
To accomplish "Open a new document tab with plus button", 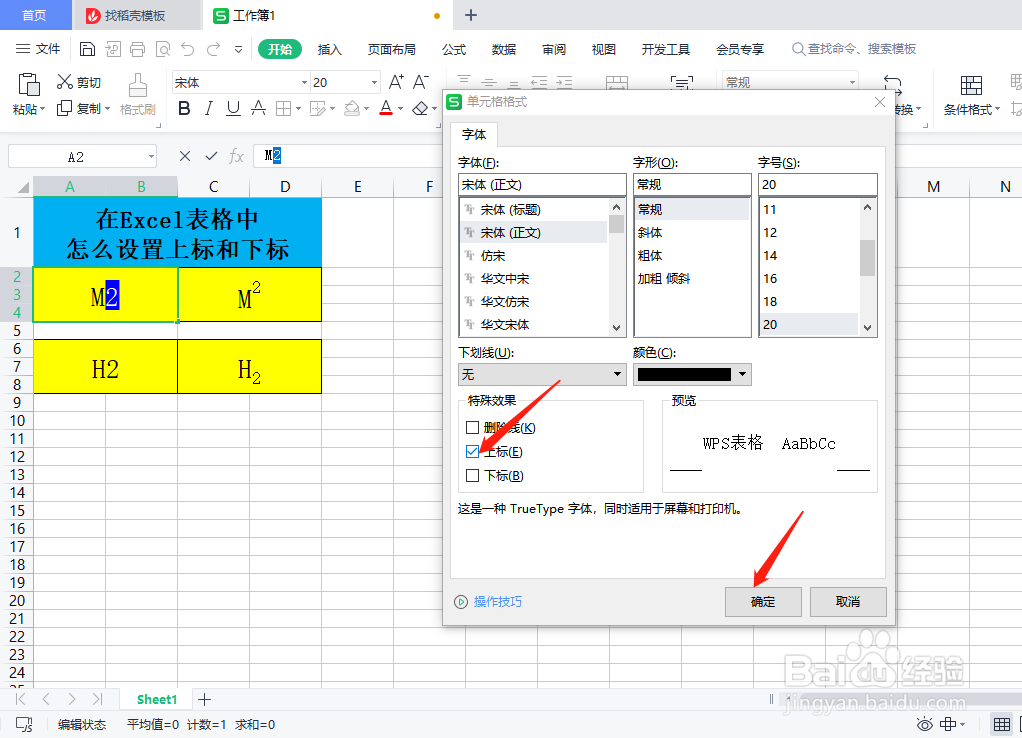I will point(471,15).
